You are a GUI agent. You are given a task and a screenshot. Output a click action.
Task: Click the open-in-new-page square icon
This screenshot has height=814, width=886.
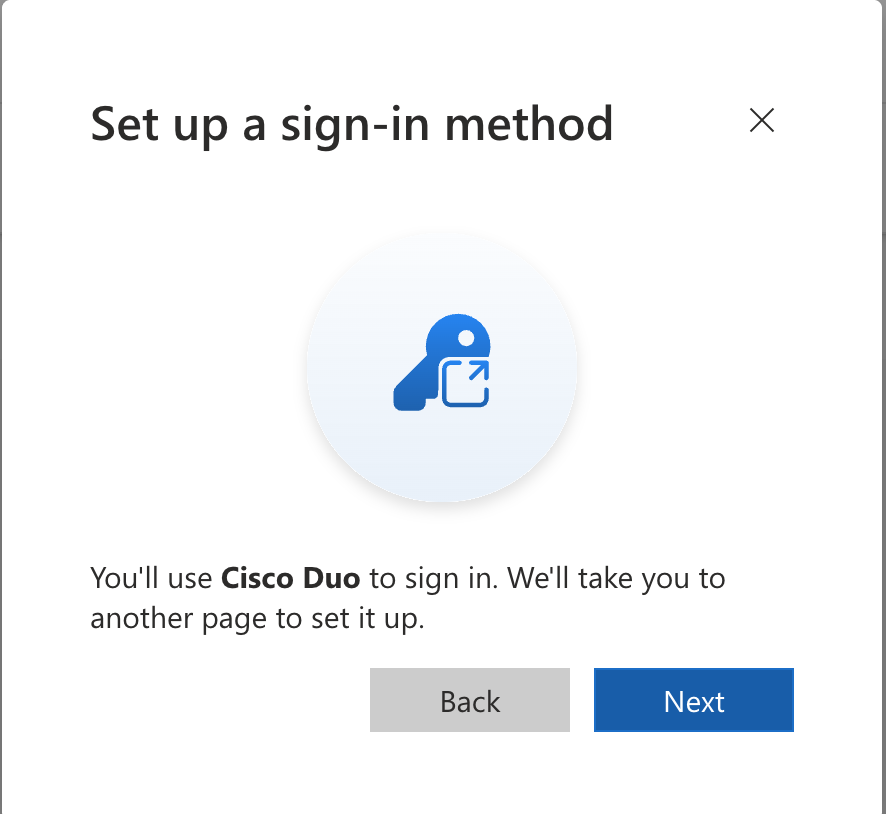464,384
